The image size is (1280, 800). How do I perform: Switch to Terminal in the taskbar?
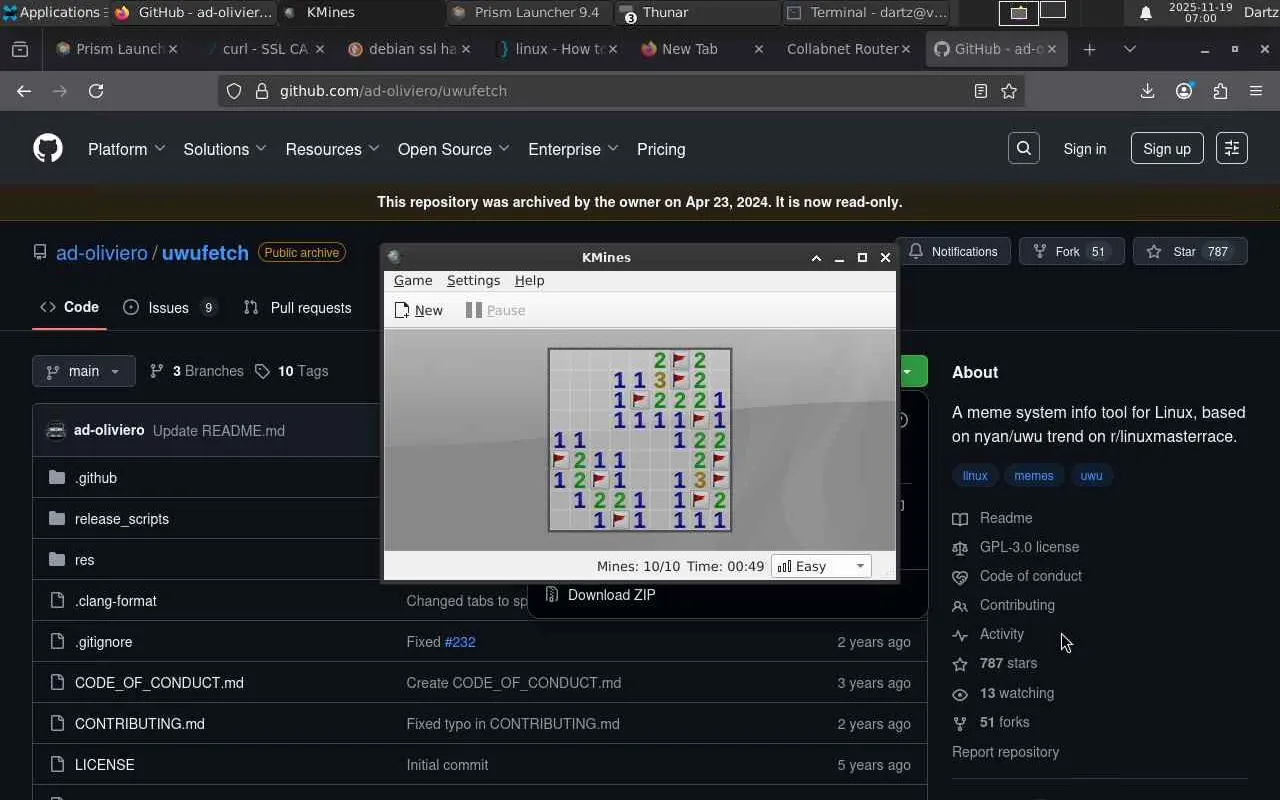[x=866, y=13]
